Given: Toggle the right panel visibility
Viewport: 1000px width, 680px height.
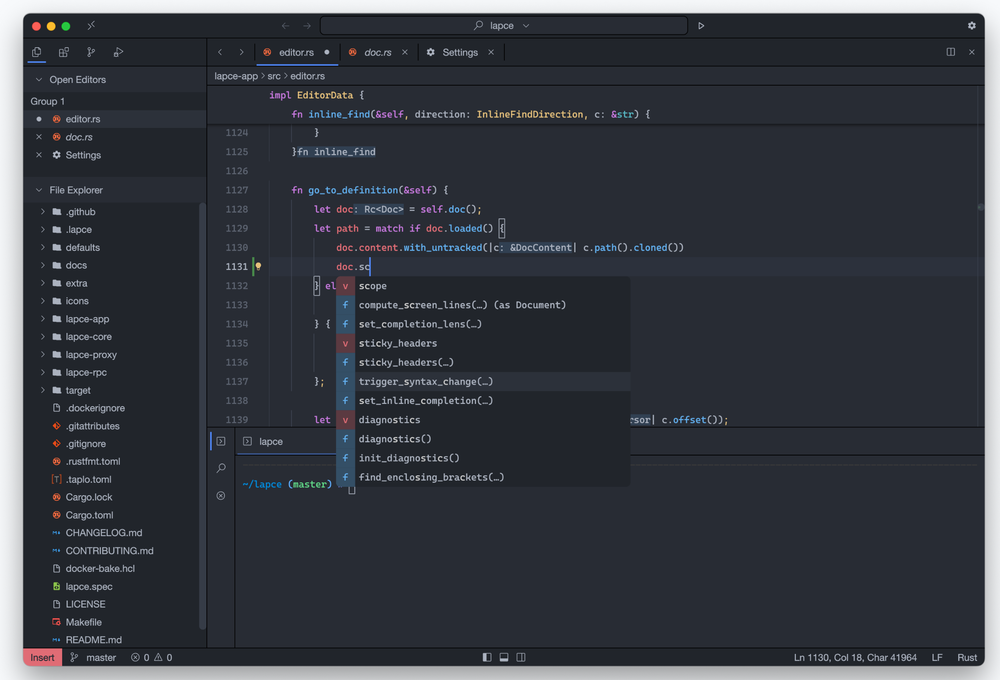Looking at the screenshot, I should (x=521, y=657).
